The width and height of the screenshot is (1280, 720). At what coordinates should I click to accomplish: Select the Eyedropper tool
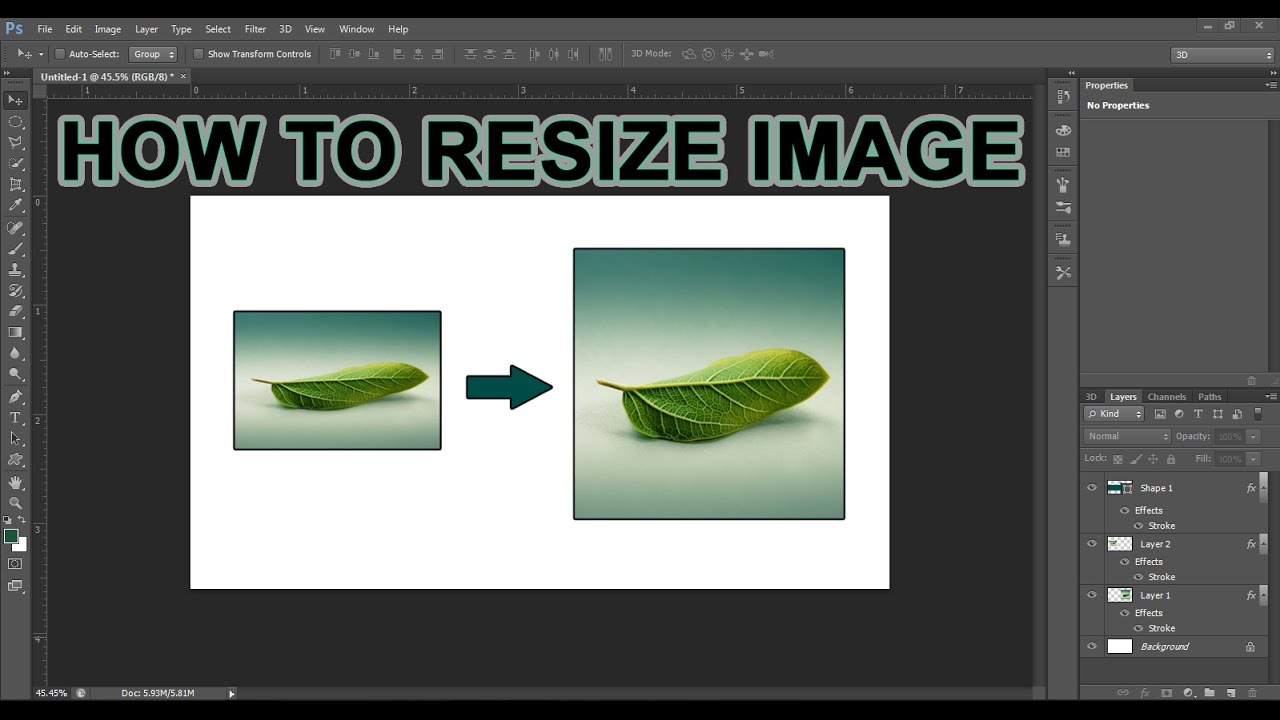pos(15,205)
